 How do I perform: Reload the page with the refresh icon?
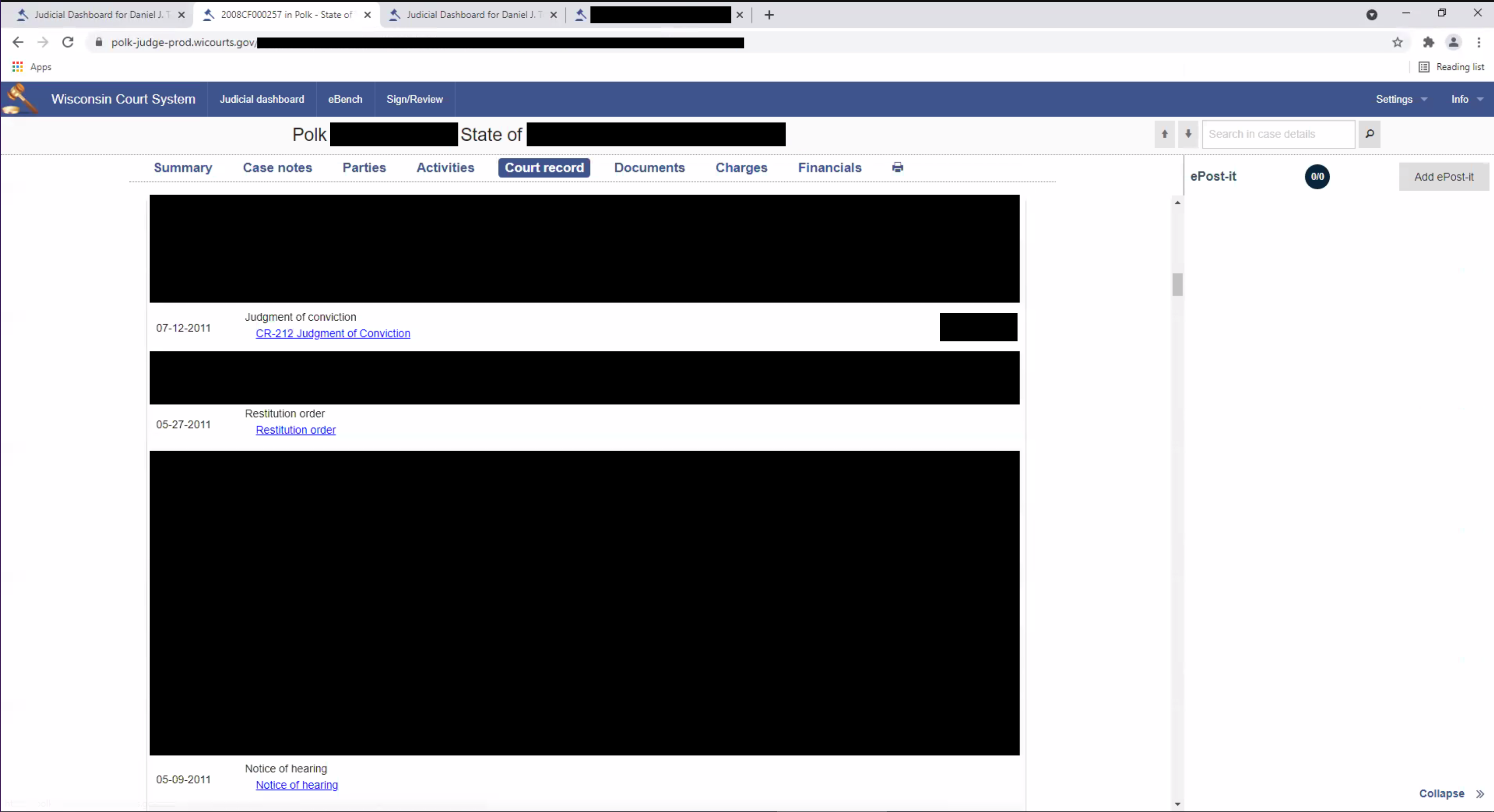68,42
